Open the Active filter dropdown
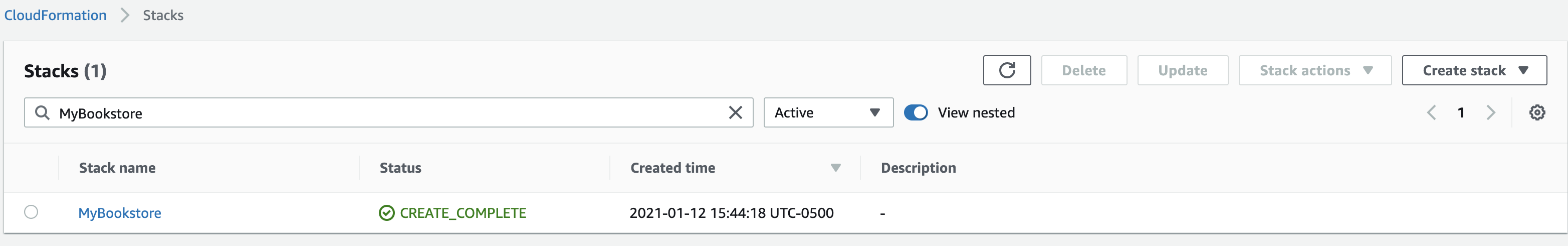 coord(828,112)
